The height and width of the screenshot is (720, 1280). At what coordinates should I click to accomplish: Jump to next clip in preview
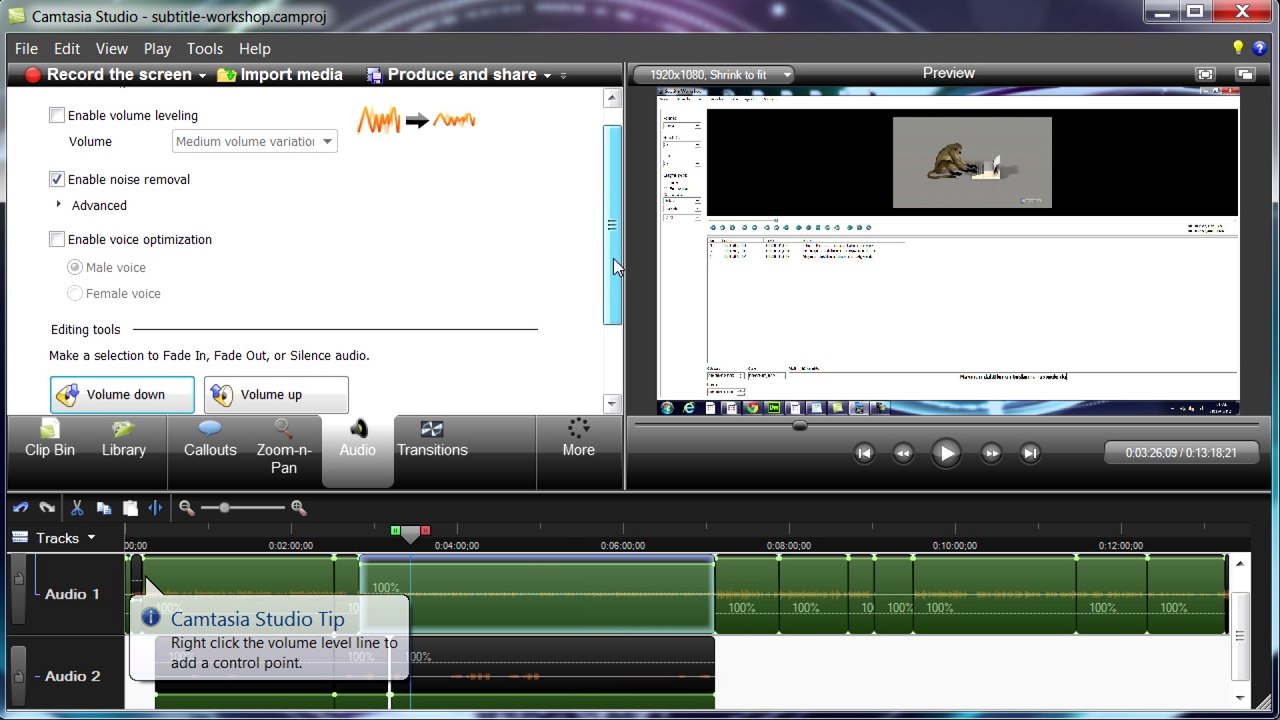(1030, 453)
